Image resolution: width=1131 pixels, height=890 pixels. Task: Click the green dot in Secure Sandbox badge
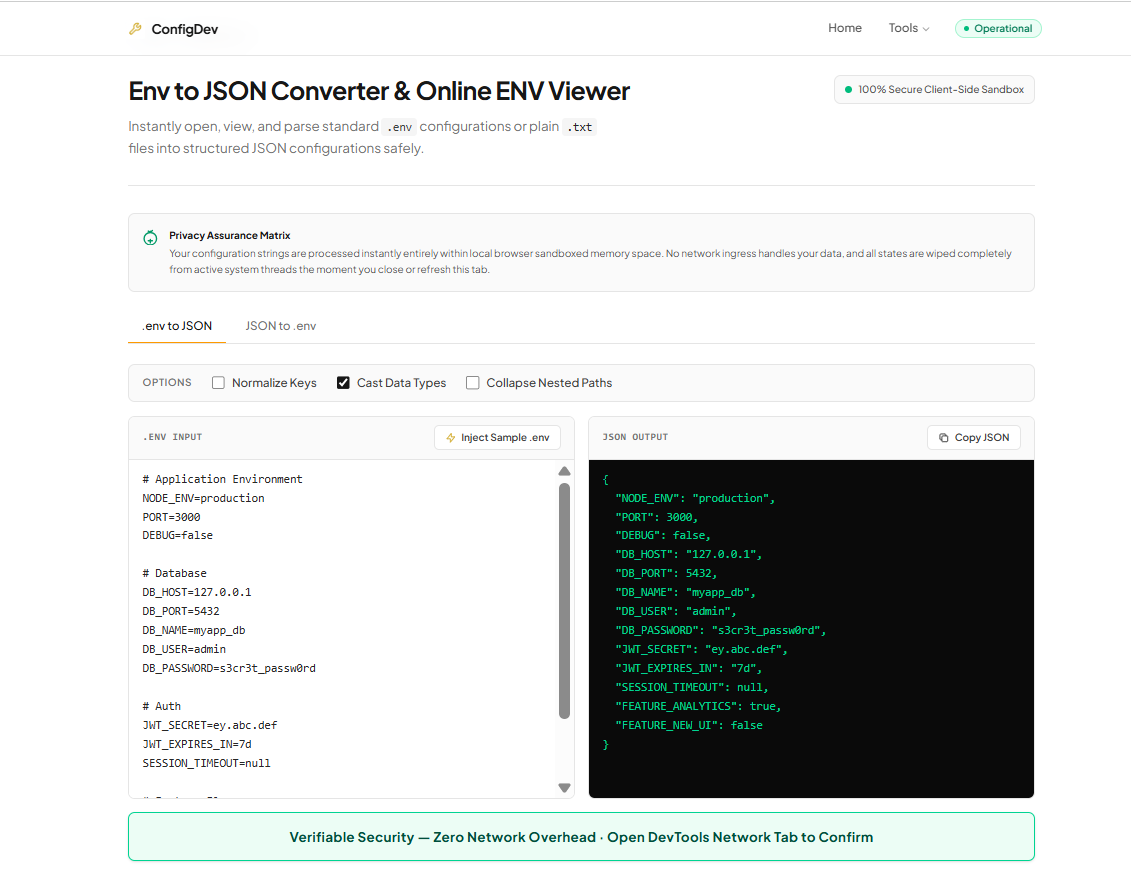tap(848, 89)
